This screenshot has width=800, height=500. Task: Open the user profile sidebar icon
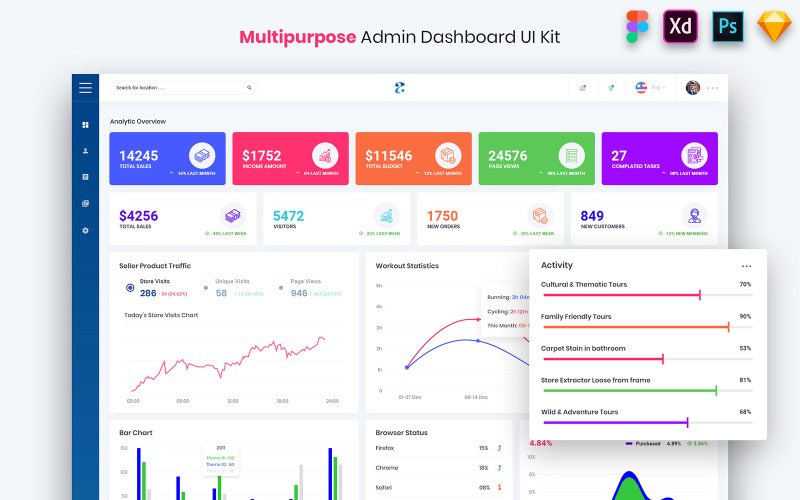85,151
